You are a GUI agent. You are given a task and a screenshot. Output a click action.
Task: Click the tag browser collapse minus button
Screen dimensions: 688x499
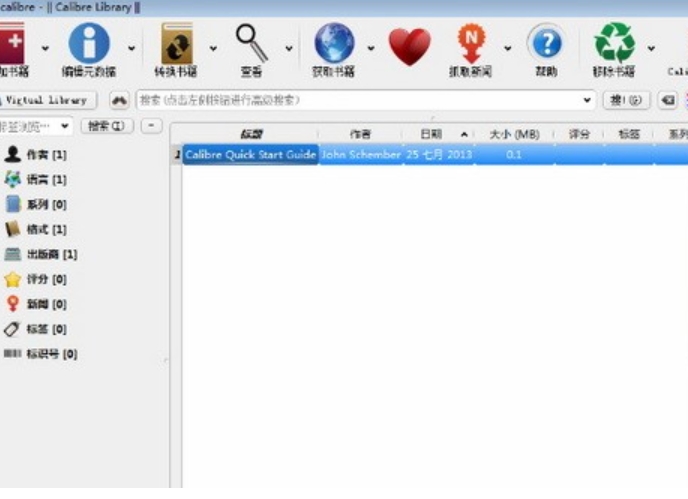pos(151,126)
